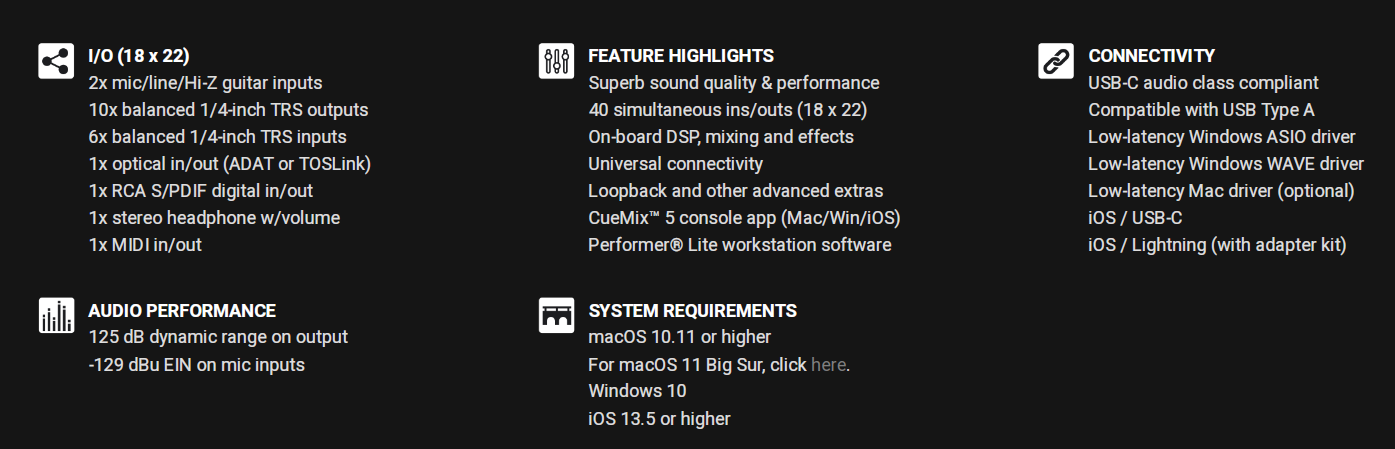
Task: Click the 'iOS 13.5 or higher' line
Action: point(659,419)
